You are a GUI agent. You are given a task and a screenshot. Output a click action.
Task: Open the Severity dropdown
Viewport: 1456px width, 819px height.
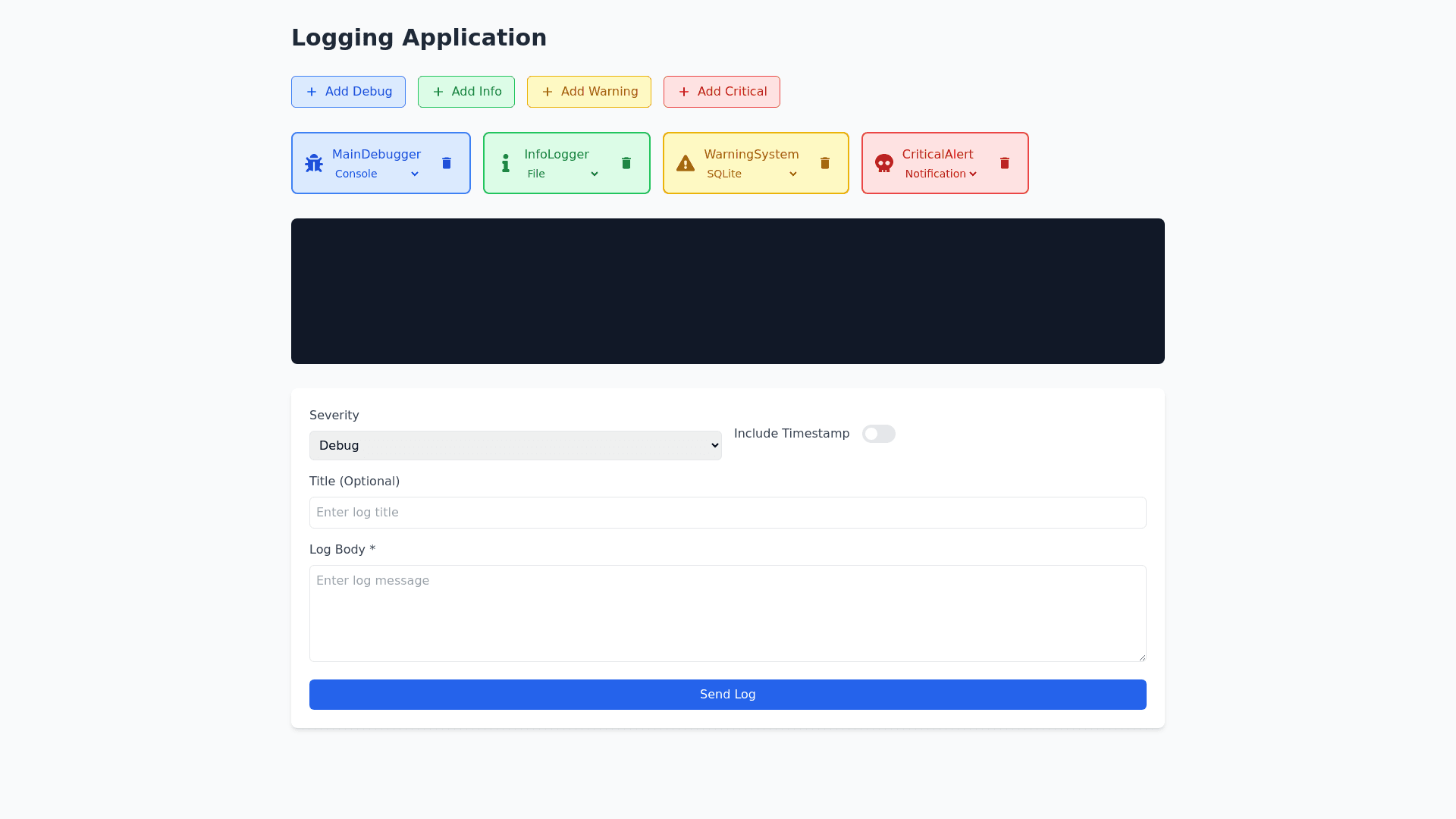[515, 446]
